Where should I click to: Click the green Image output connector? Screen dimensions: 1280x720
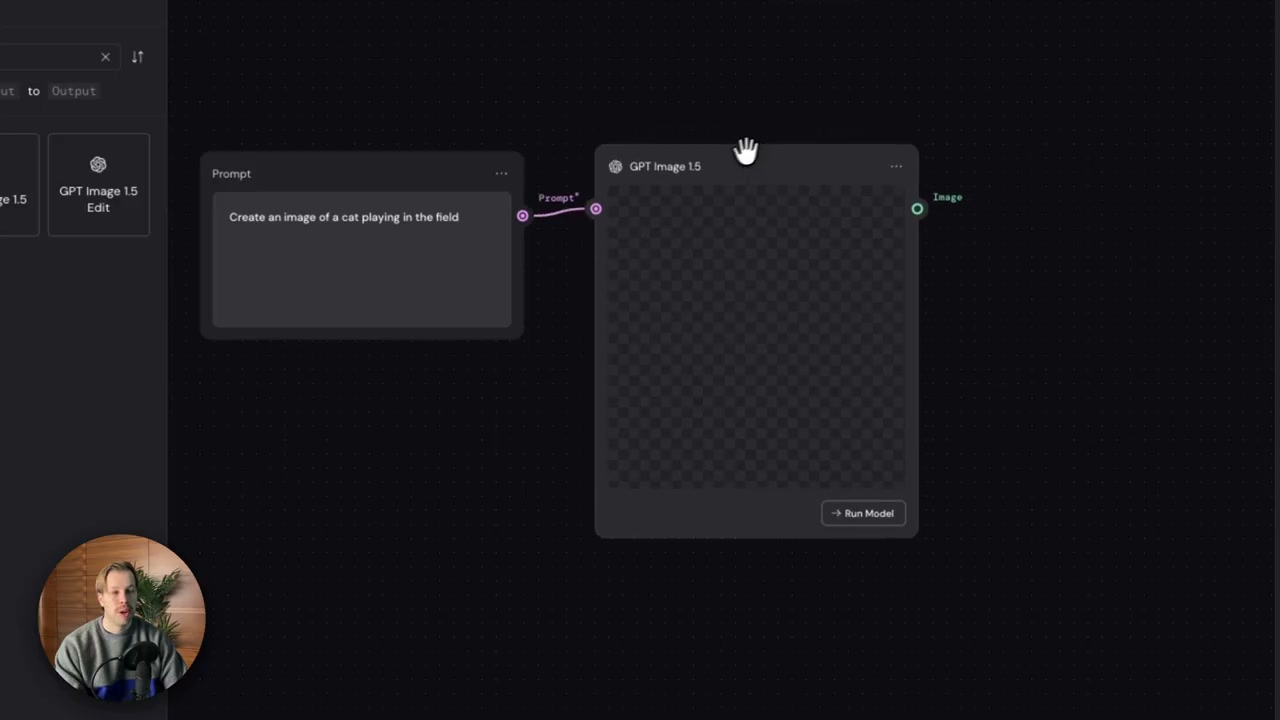click(x=917, y=209)
